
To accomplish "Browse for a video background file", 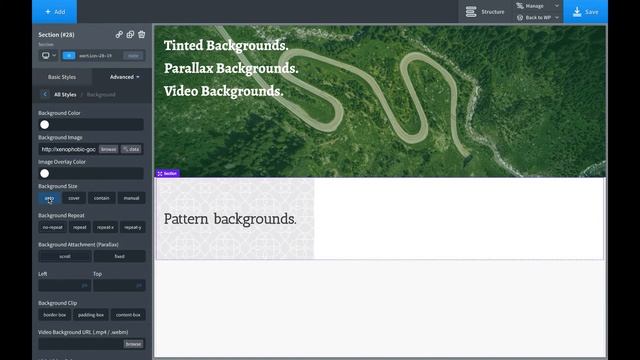I will [133, 344].
